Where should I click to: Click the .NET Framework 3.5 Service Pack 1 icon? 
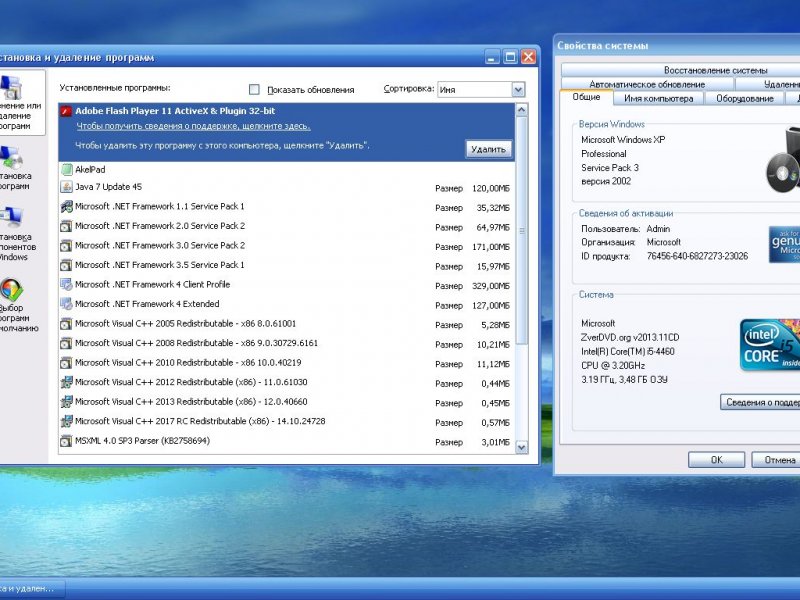click(66, 265)
